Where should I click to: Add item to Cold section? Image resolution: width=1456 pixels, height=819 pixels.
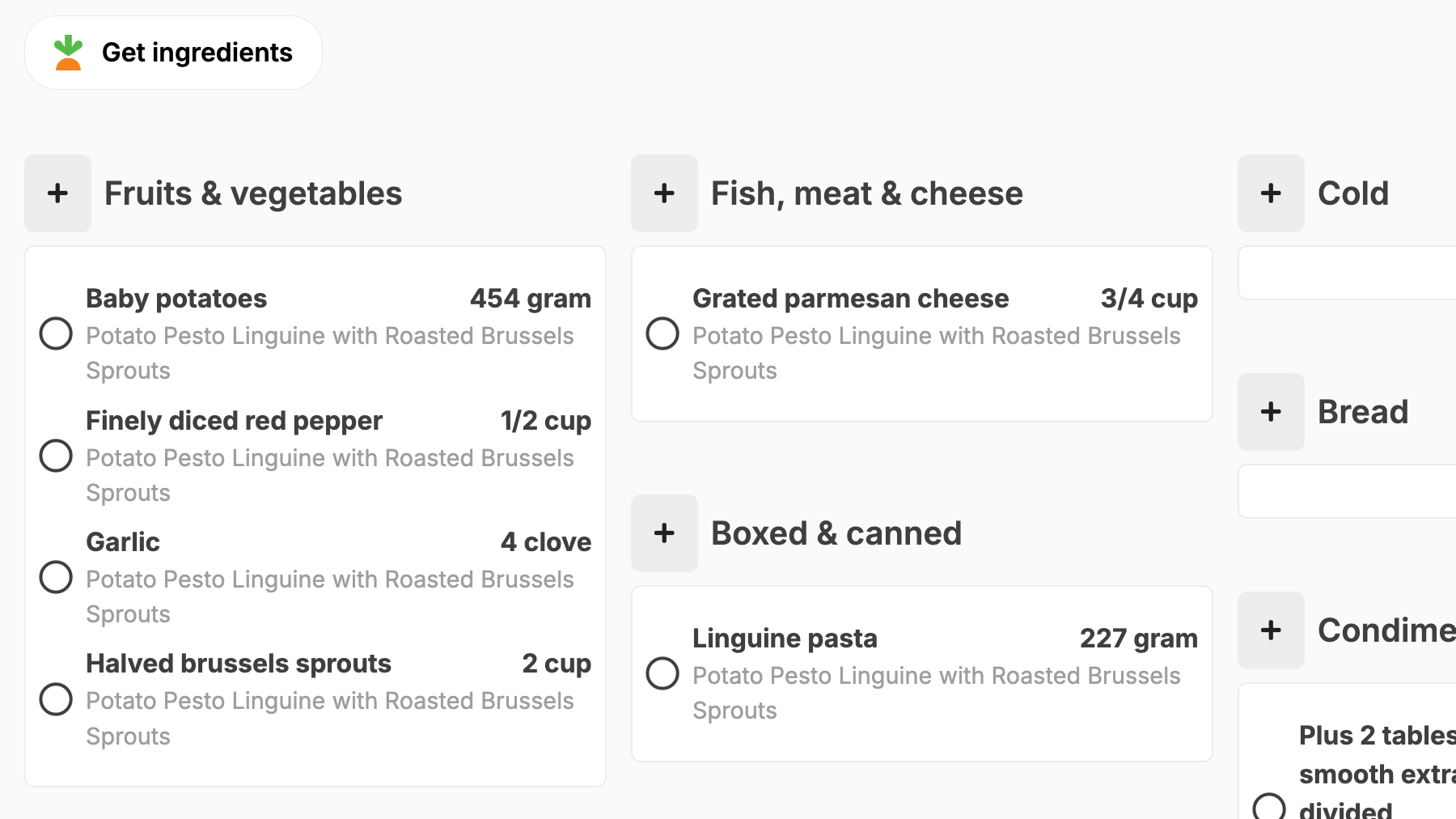(x=1271, y=193)
